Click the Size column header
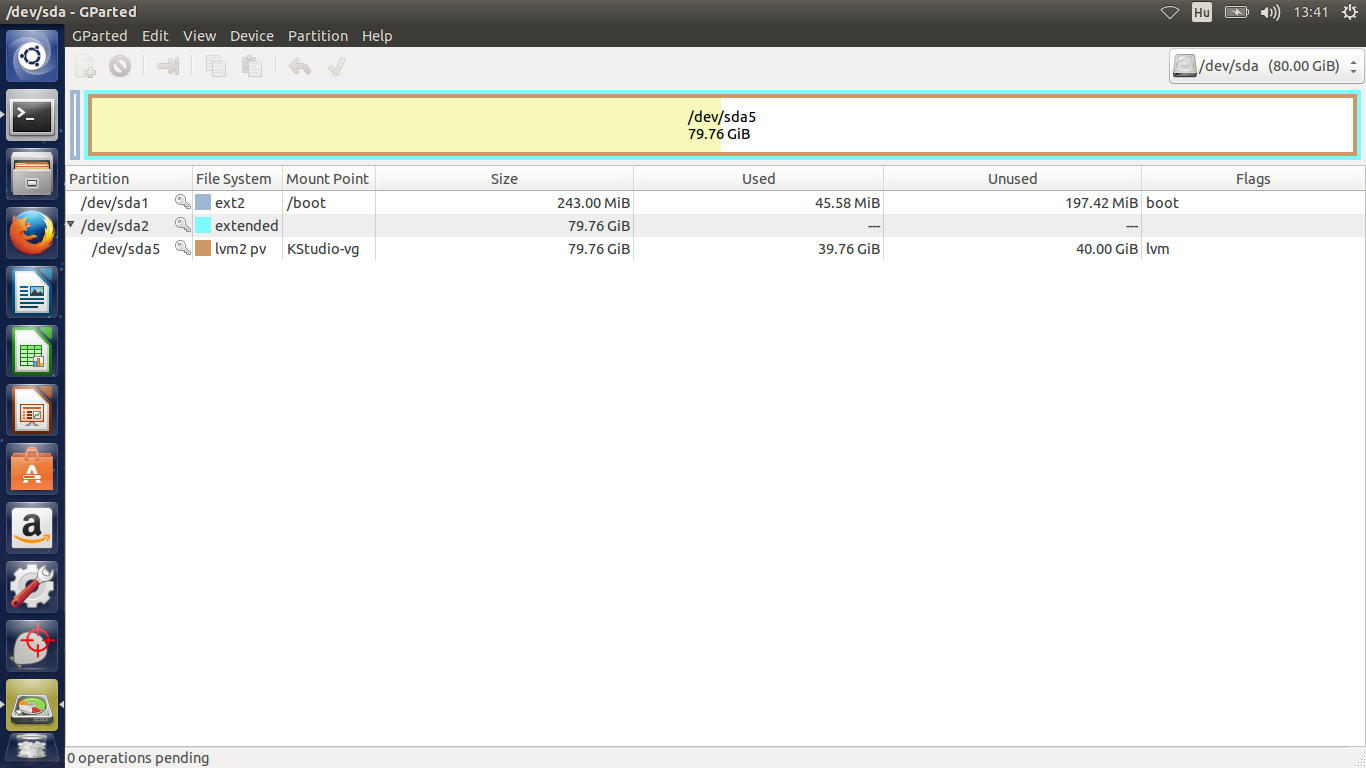The height and width of the screenshot is (768, 1366). pyautogui.click(x=504, y=178)
